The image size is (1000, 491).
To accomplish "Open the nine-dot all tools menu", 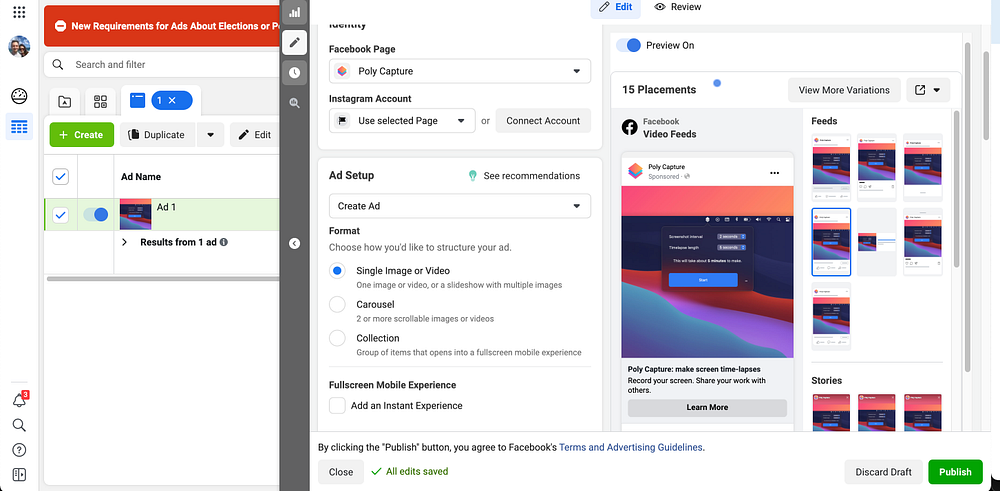I will [19, 12].
